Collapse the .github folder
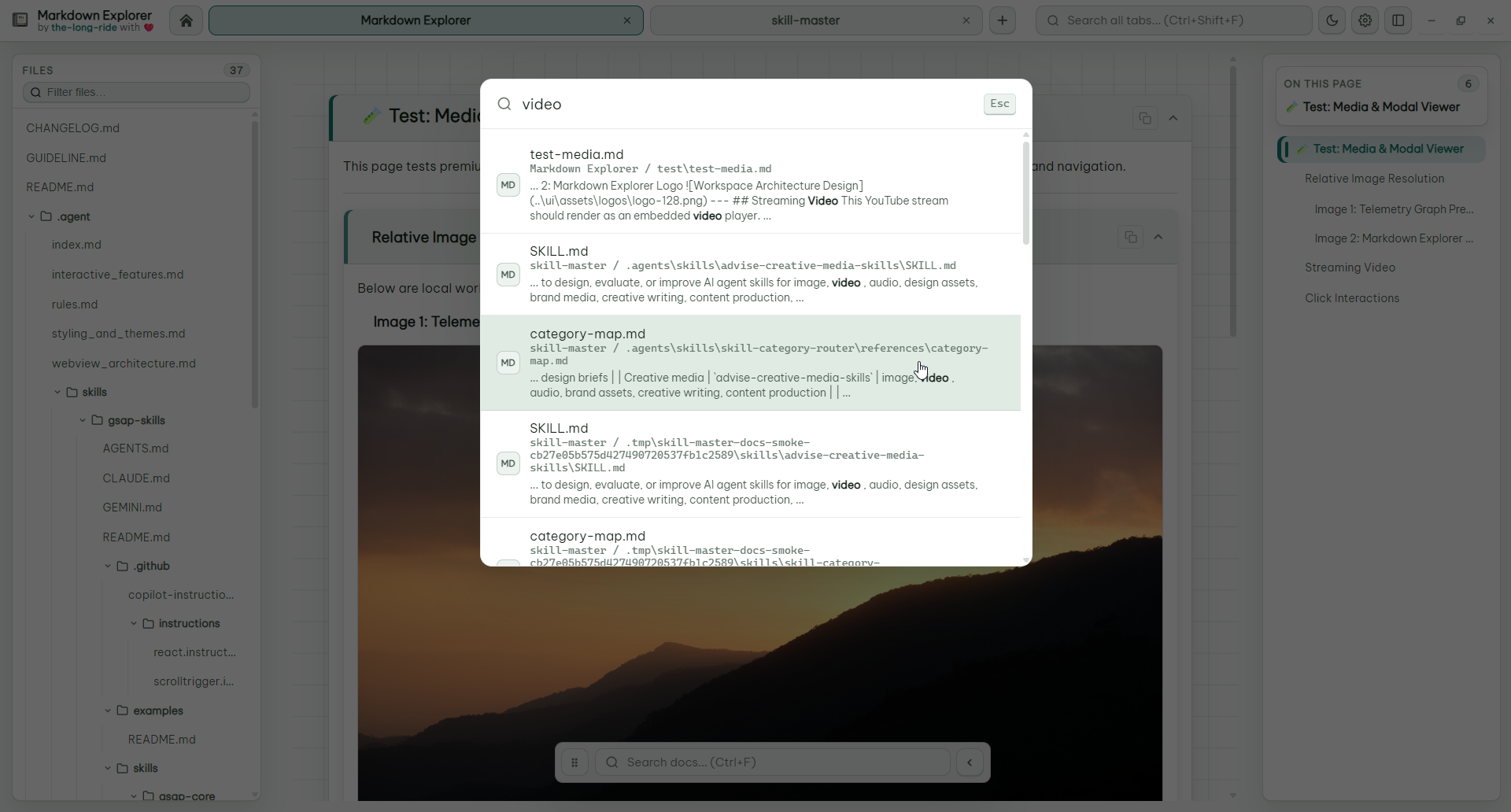Image resolution: width=1511 pixels, height=812 pixels. [x=108, y=566]
